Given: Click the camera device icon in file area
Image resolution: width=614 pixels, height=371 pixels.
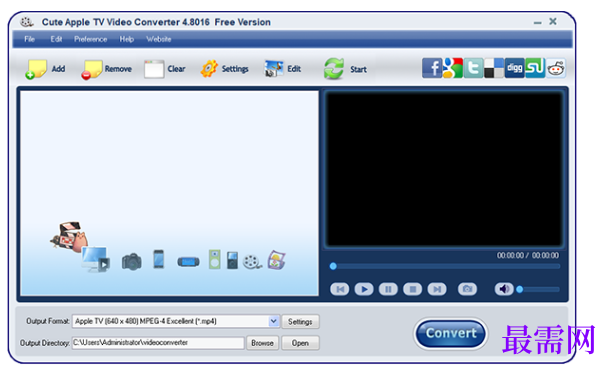Looking at the screenshot, I should coord(132,261).
